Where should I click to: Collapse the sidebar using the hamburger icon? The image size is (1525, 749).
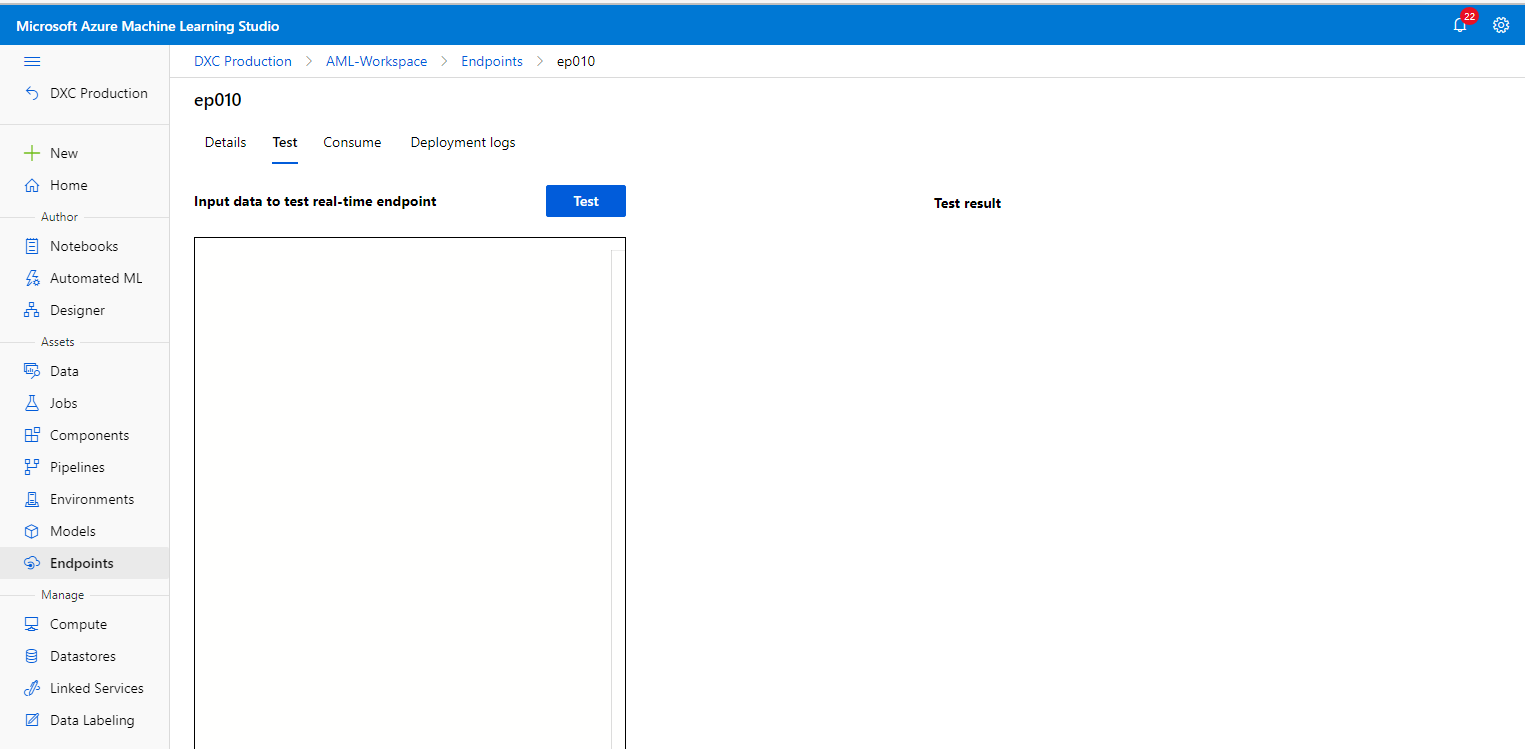tap(32, 61)
